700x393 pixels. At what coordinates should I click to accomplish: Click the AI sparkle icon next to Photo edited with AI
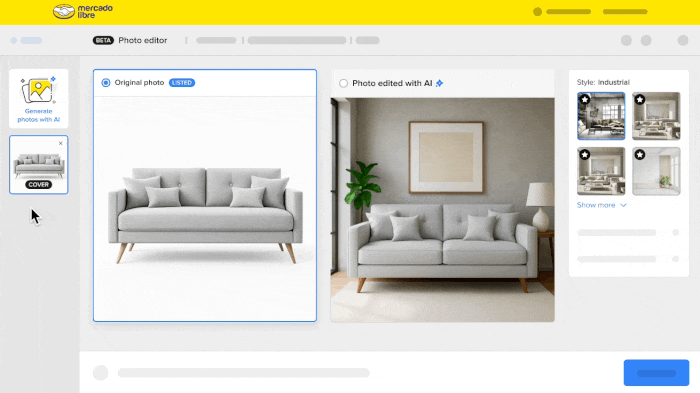tap(440, 83)
